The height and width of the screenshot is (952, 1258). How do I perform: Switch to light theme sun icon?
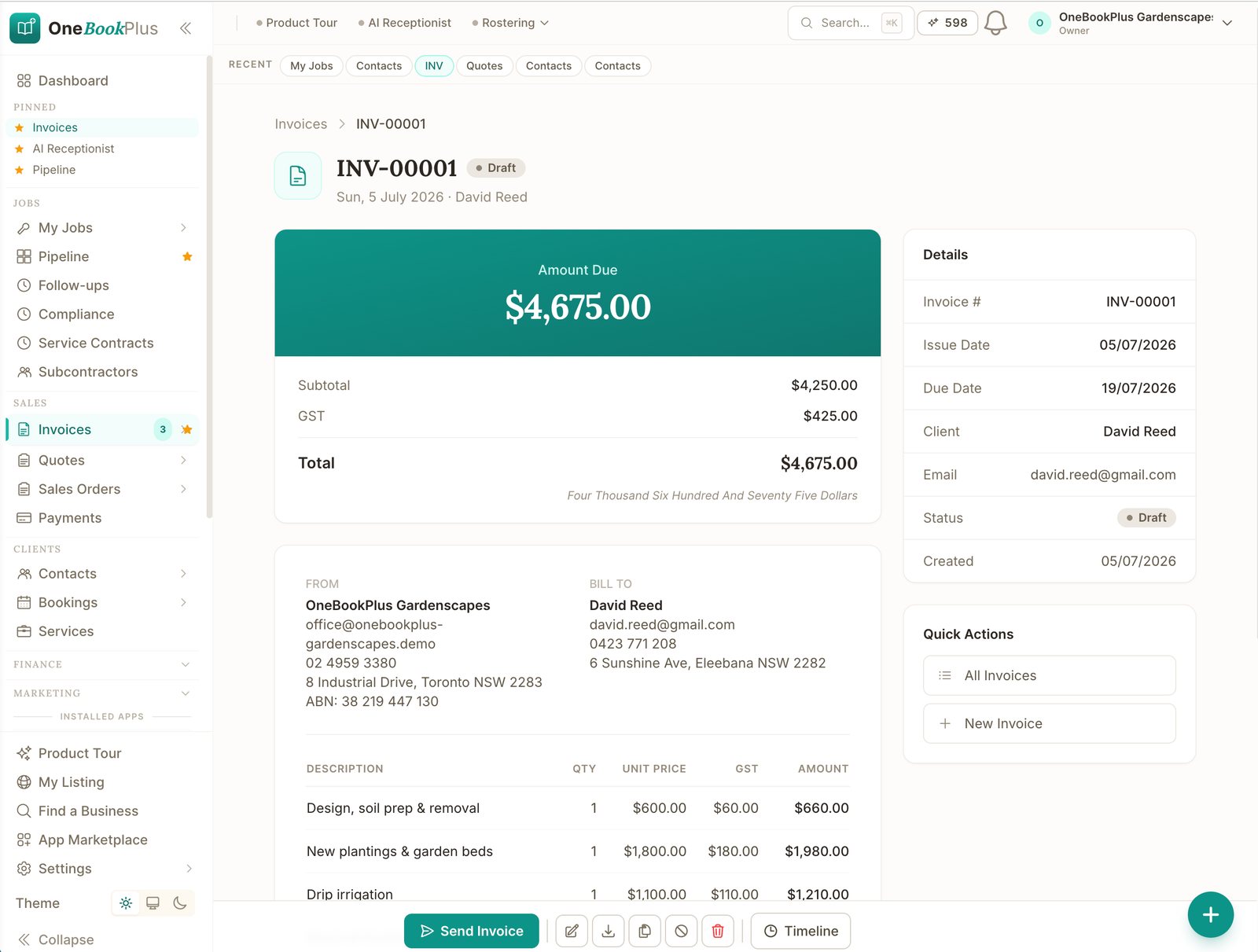(126, 903)
